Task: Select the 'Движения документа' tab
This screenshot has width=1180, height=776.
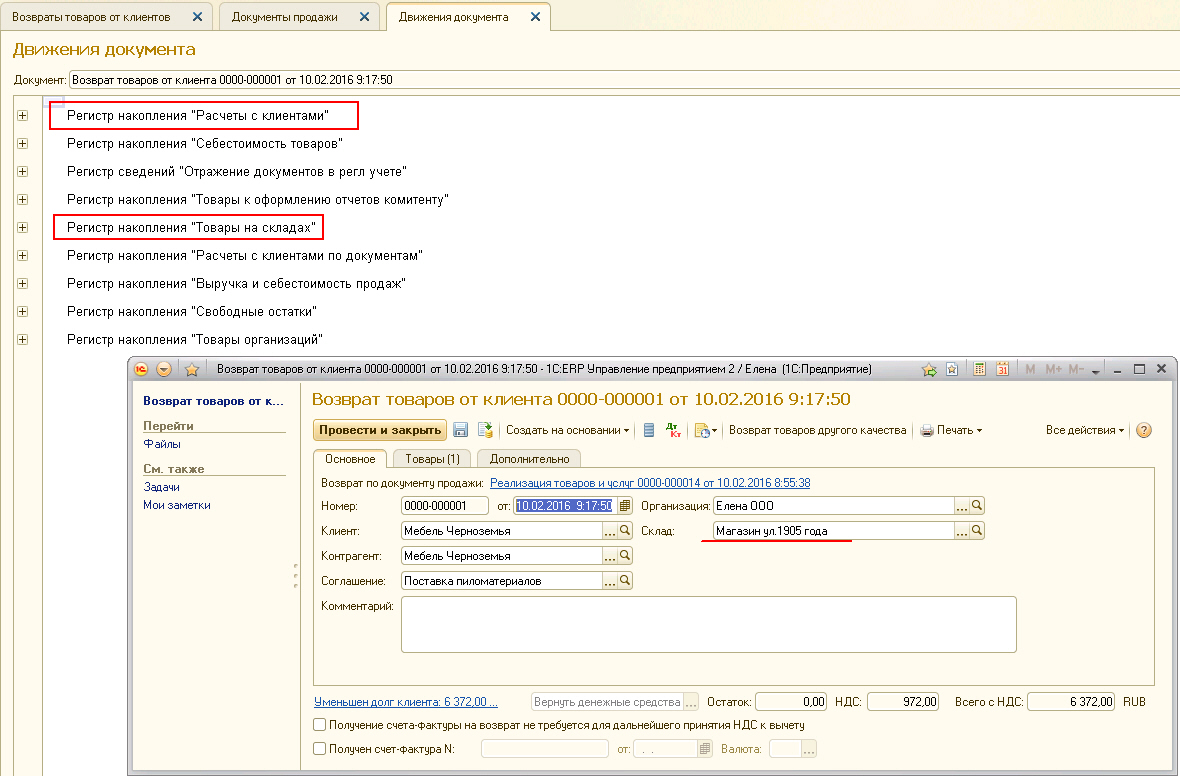Action: point(454,17)
